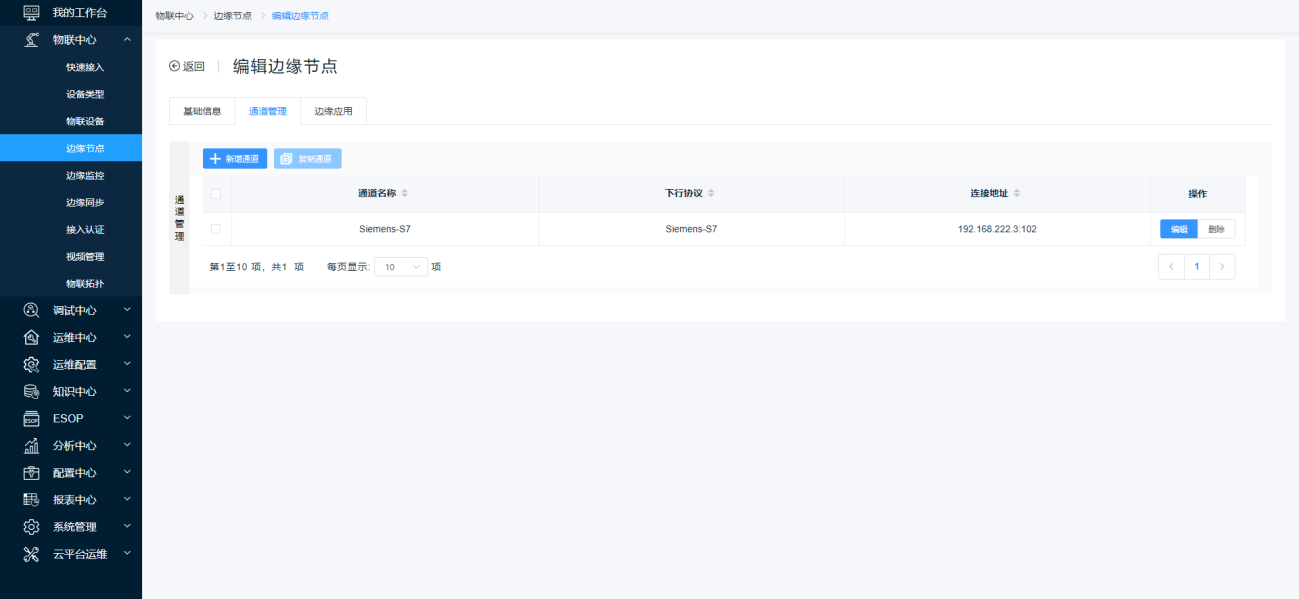The height and width of the screenshot is (599, 1299).
Task: Sort by 通道名称 column sort arrows
Action: tap(405, 193)
